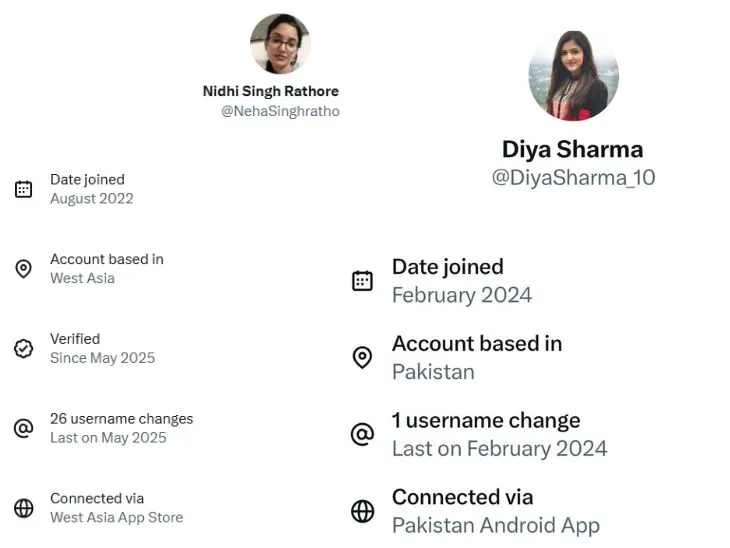Select the Verified Since May 2025 entry
This screenshot has height=548, width=730.
[x=102, y=348]
